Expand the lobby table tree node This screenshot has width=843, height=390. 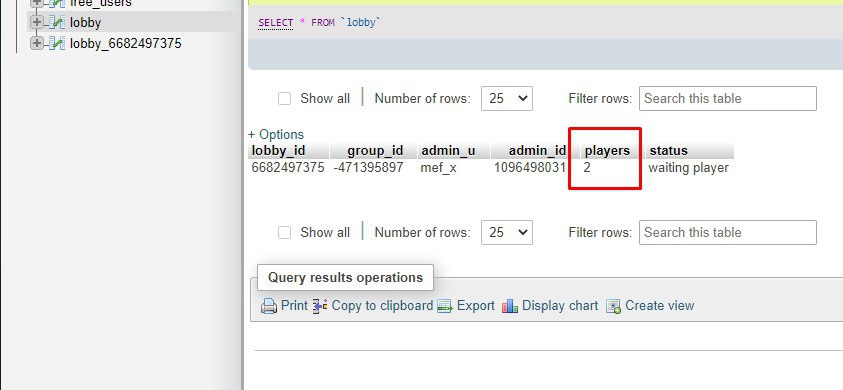pyautogui.click(x=36, y=22)
